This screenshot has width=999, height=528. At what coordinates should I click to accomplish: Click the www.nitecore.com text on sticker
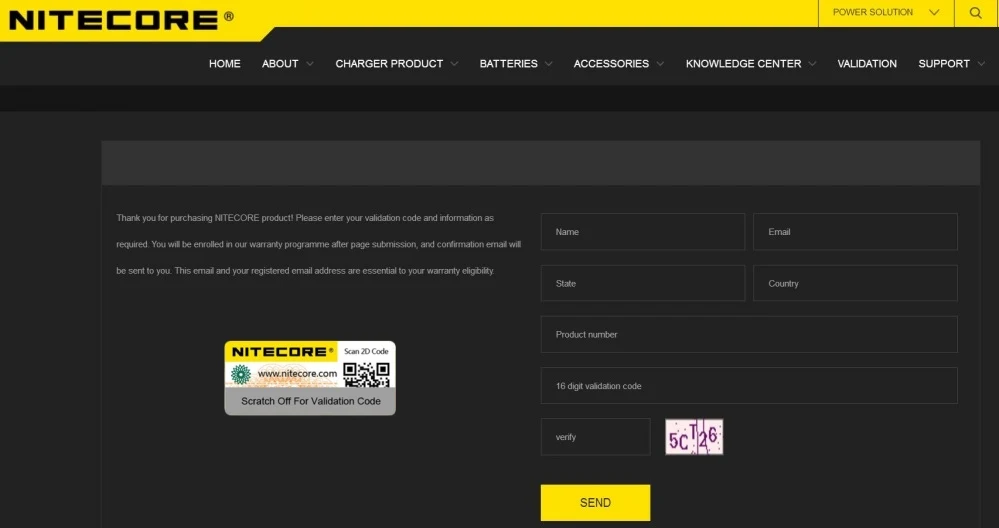pos(298,374)
